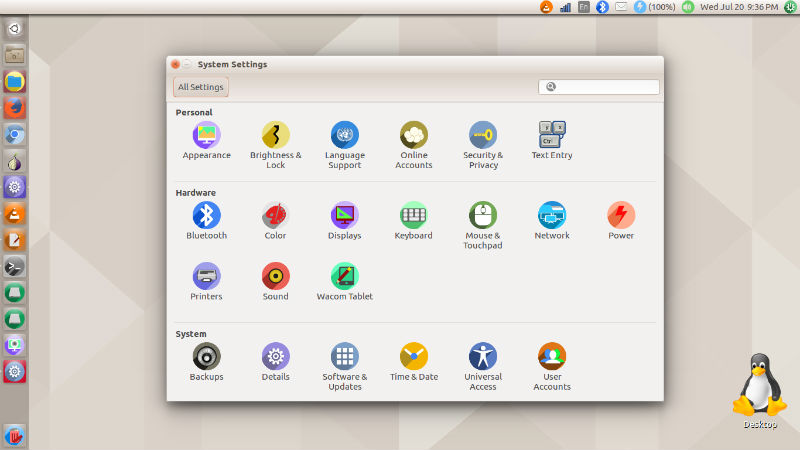Open the Ubuntu Dash launcher
Screen dimensions: 800x450
click(14, 29)
